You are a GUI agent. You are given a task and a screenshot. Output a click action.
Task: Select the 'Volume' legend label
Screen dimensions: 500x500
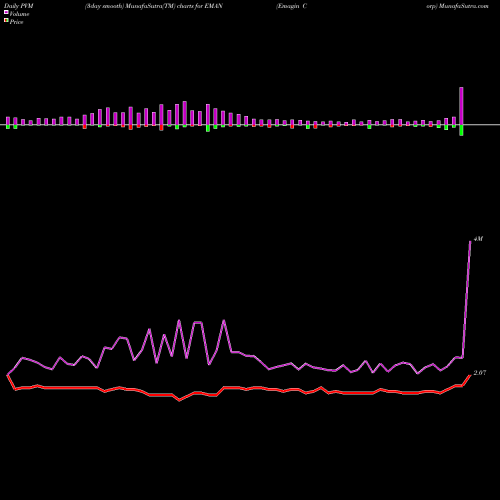pos(19,14)
